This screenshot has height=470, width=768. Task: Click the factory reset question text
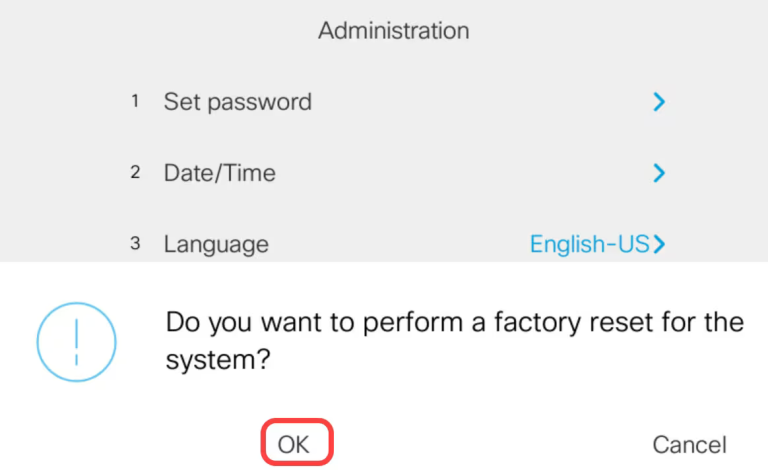coord(454,323)
